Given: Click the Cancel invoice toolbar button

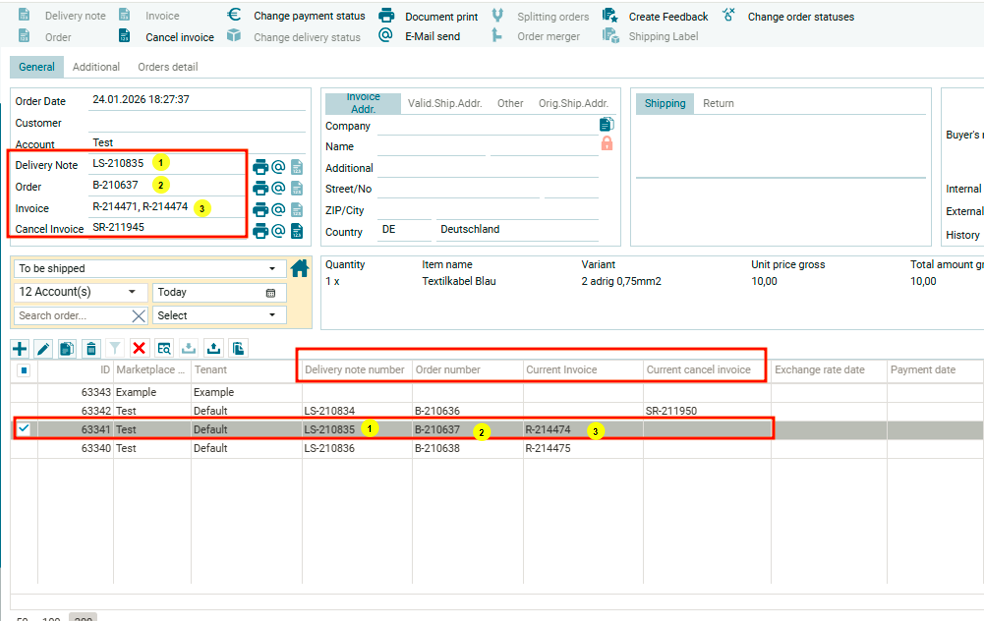Looking at the screenshot, I should tap(179, 37).
